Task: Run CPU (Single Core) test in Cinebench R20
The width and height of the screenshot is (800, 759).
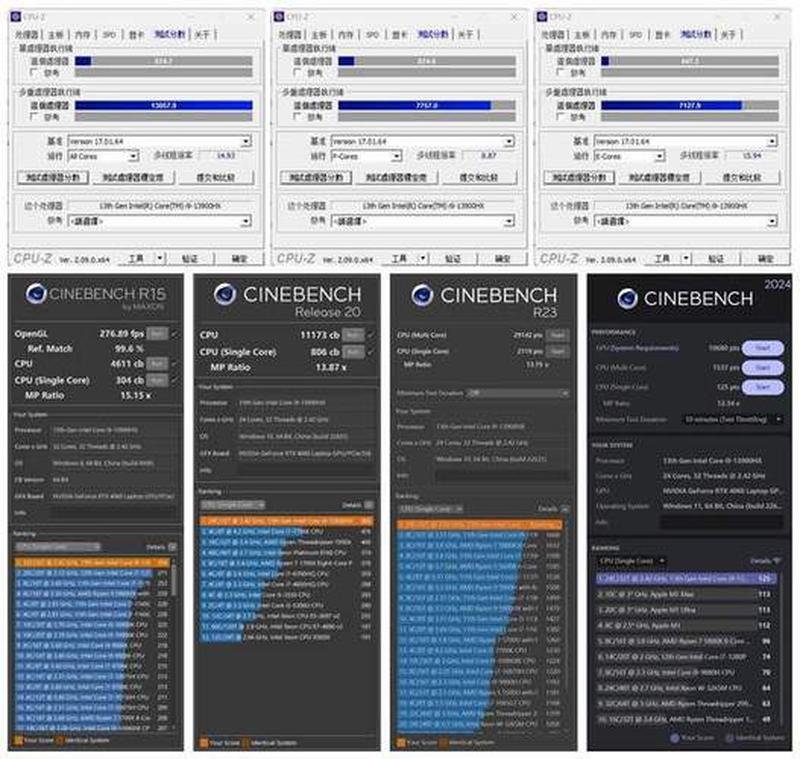Action: pyautogui.click(x=353, y=352)
